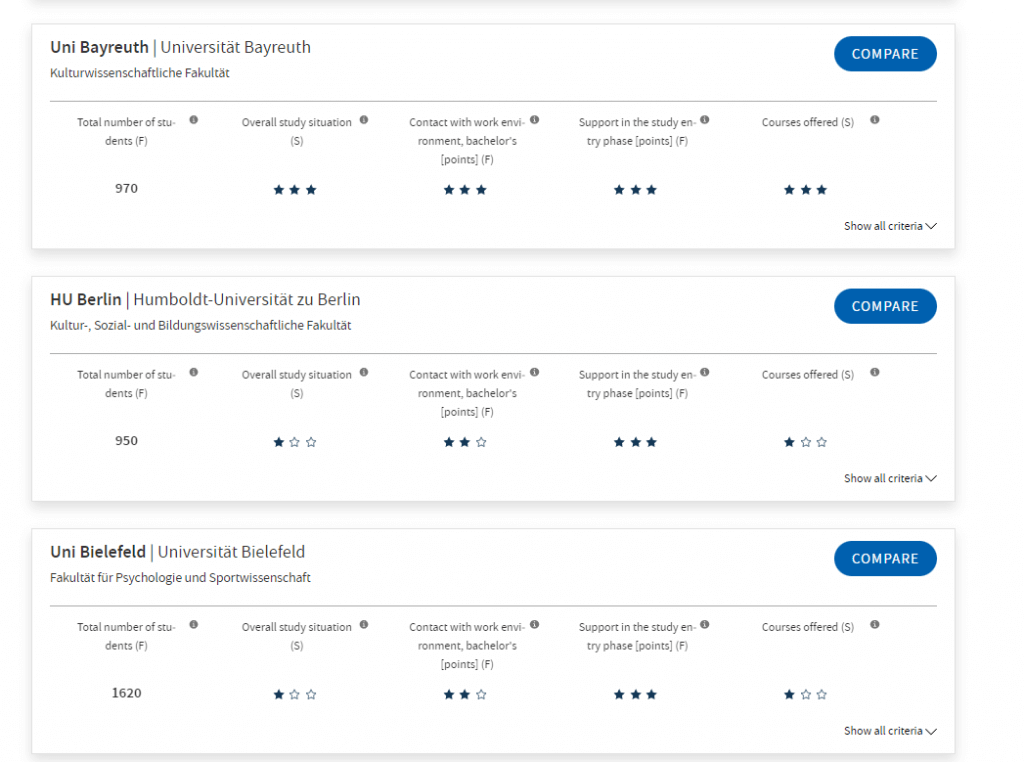Screen dimensions: 1024x762
Task: Click info icon for Courses offered in Uni Bielefeld card
Action: coord(875,625)
